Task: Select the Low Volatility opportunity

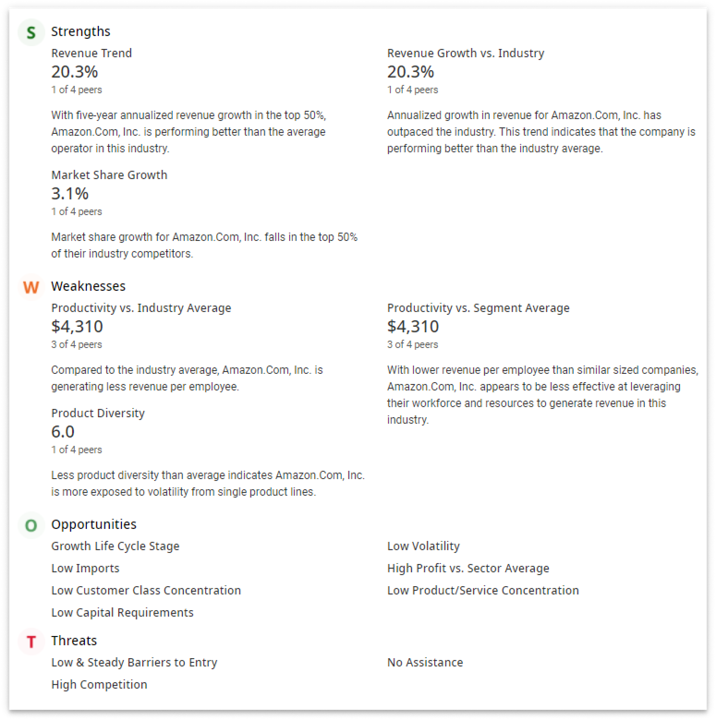Action: tap(423, 546)
